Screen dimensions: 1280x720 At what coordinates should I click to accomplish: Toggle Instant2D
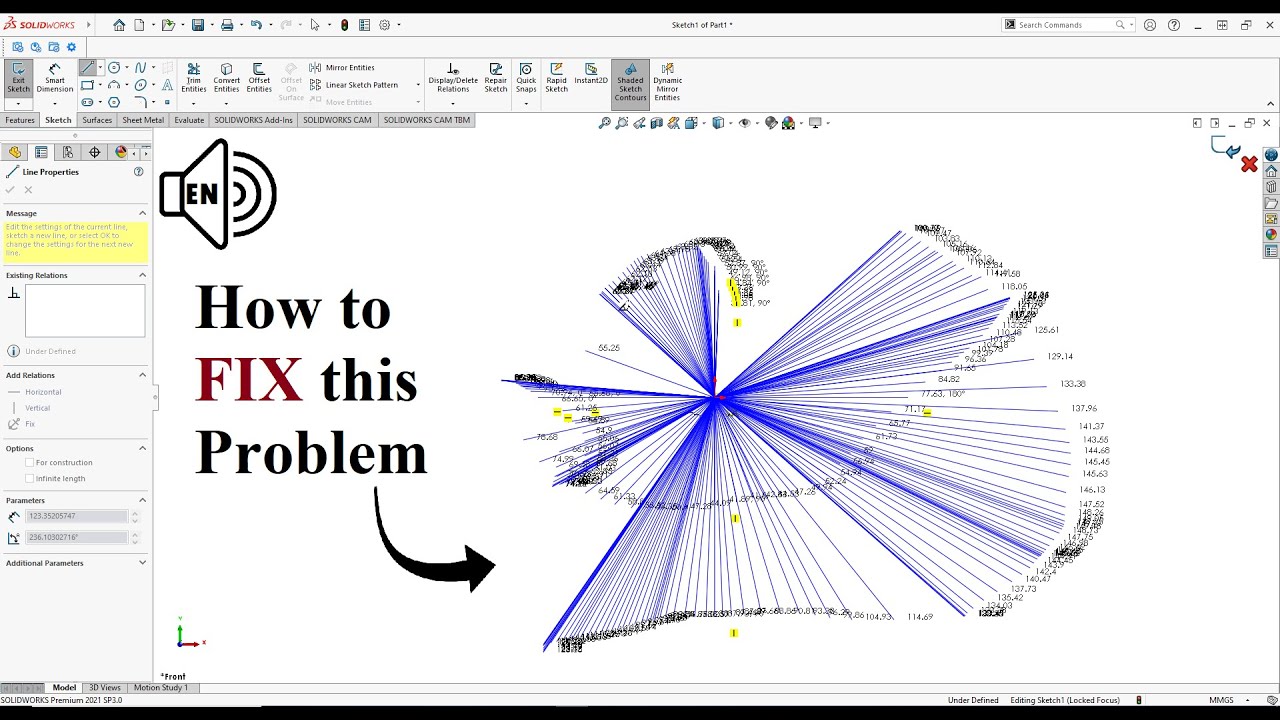coord(591,74)
